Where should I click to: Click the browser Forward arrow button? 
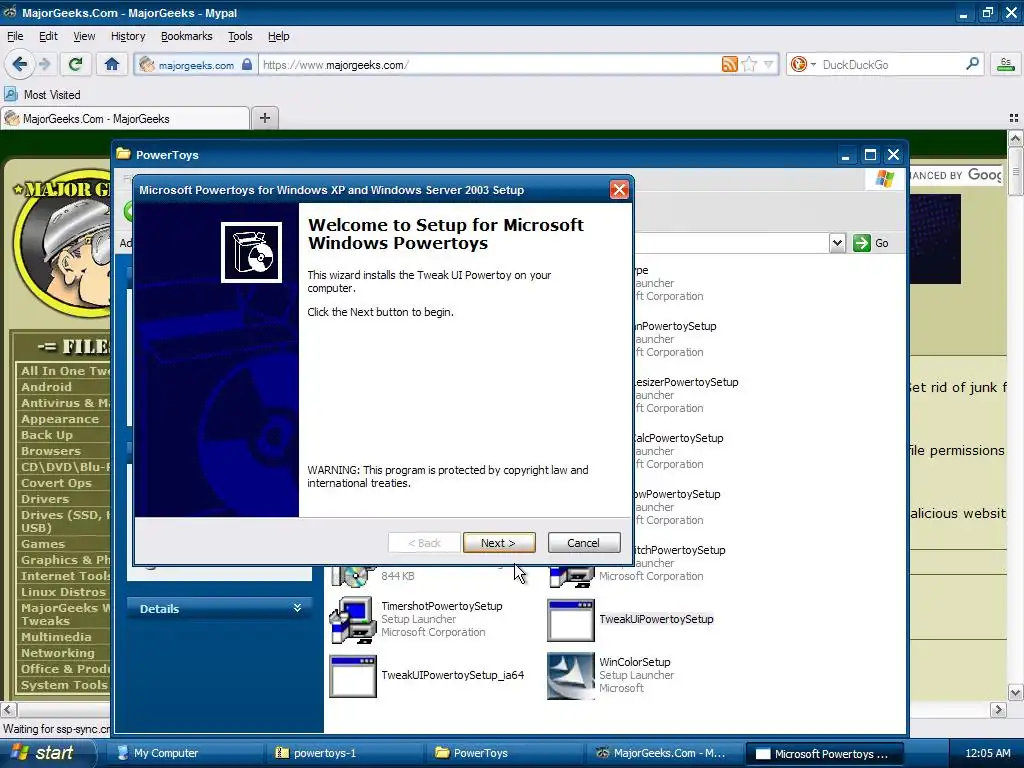[x=44, y=64]
